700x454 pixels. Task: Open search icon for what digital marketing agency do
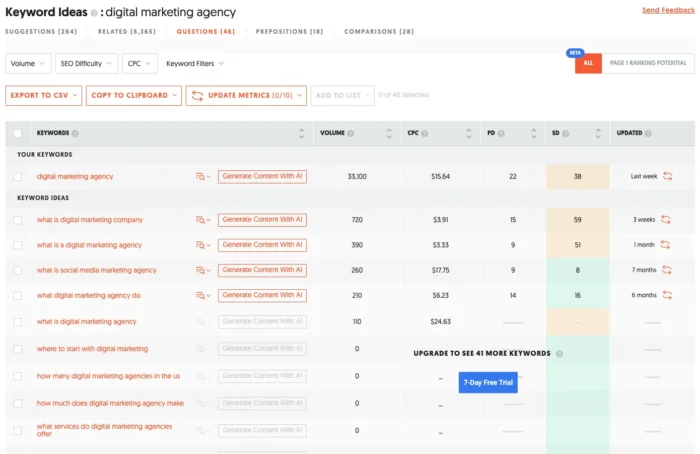coord(203,296)
